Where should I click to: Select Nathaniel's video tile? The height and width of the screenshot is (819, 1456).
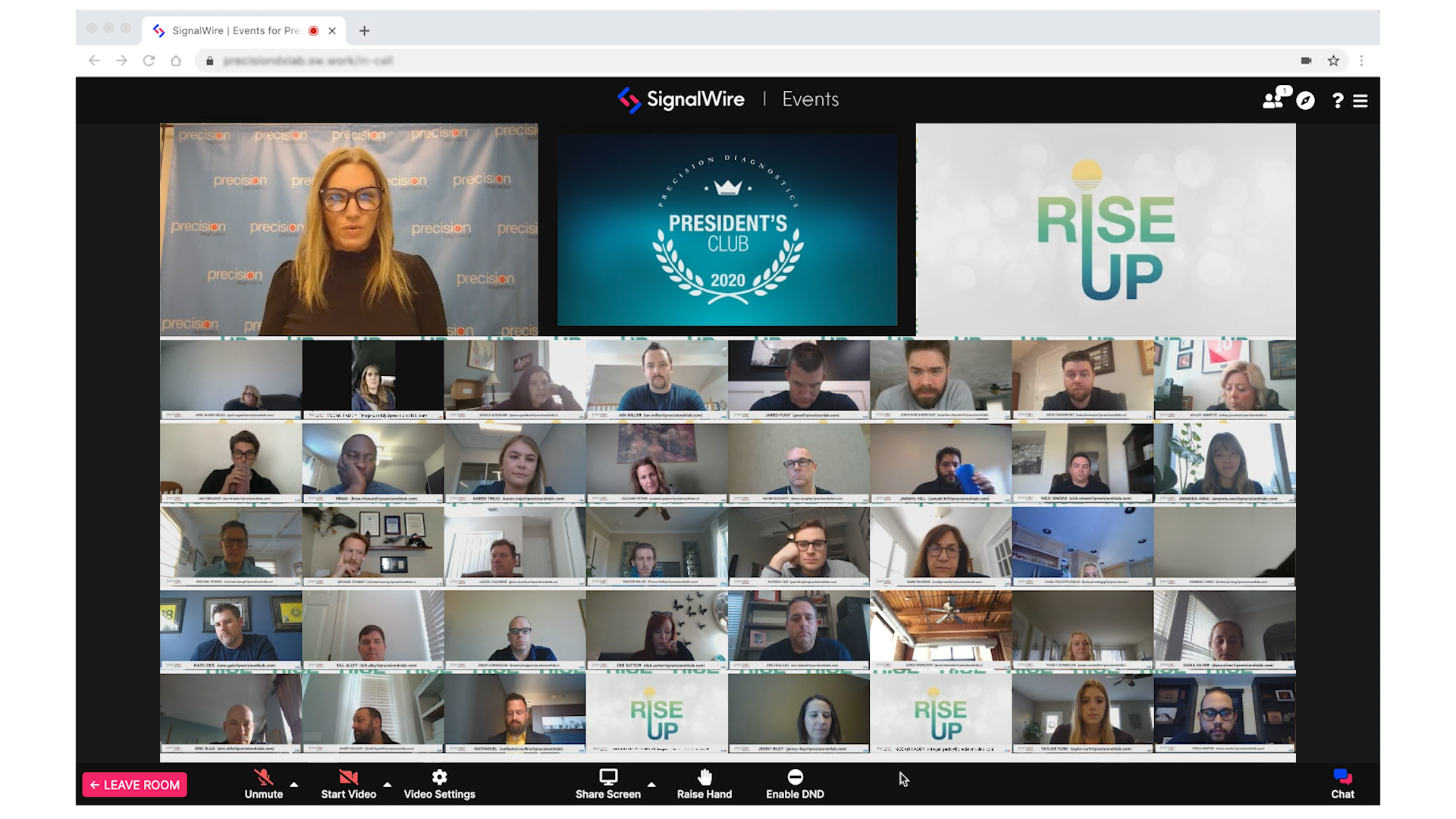click(x=515, y=714)
